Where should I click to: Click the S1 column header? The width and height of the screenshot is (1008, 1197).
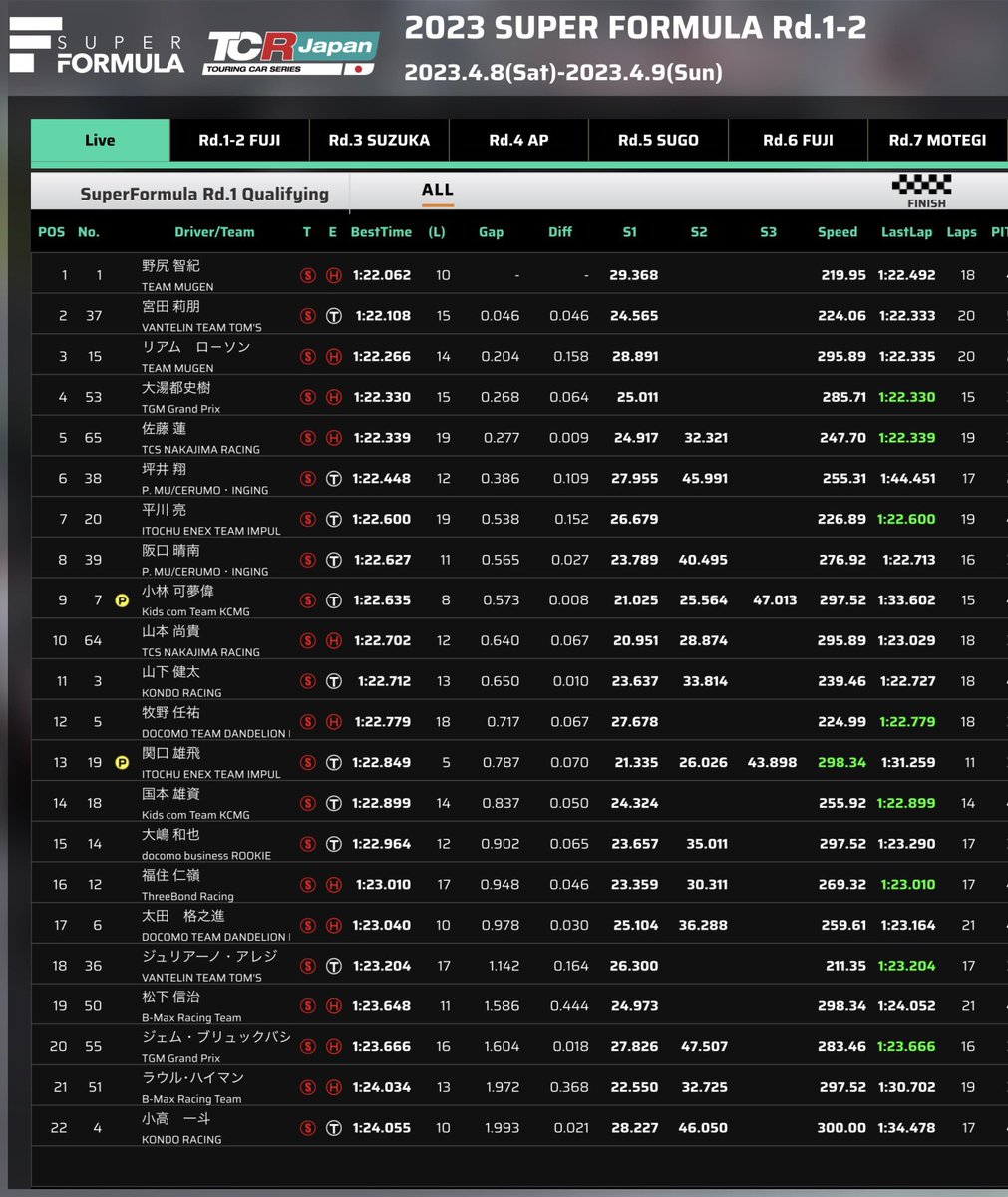point(629,232)
